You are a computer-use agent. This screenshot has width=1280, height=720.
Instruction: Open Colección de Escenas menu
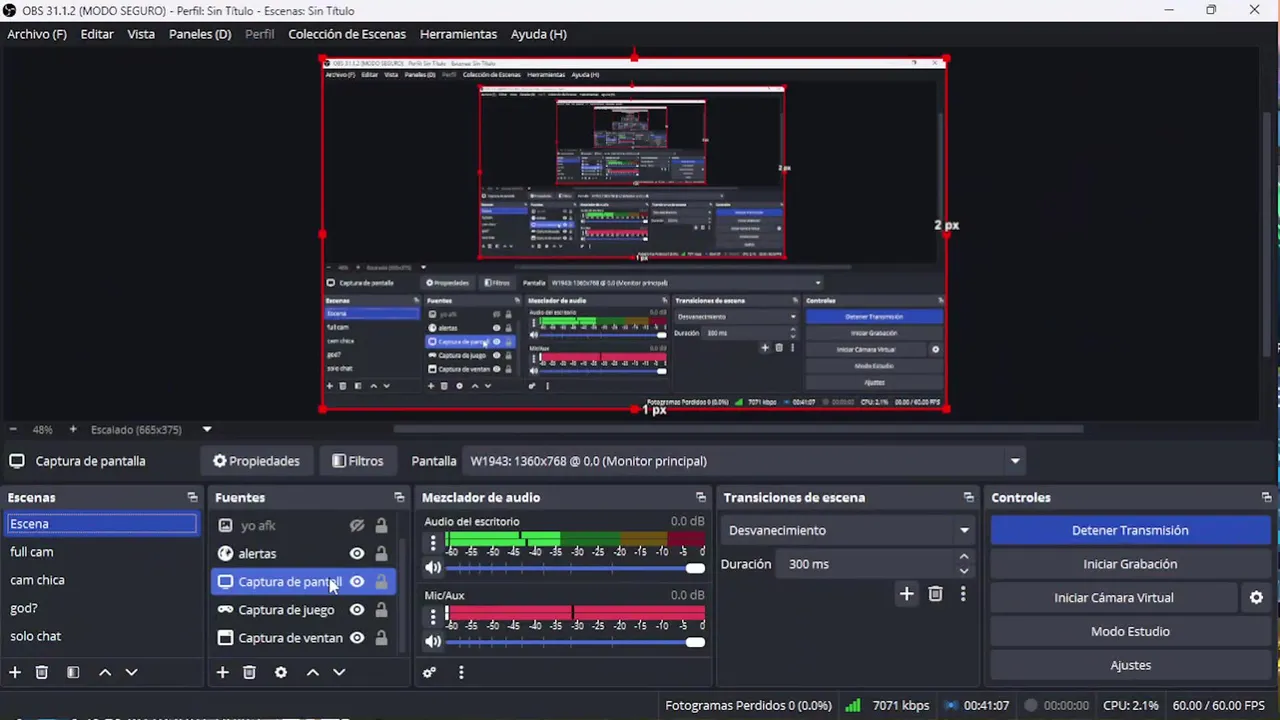point(347,34)
